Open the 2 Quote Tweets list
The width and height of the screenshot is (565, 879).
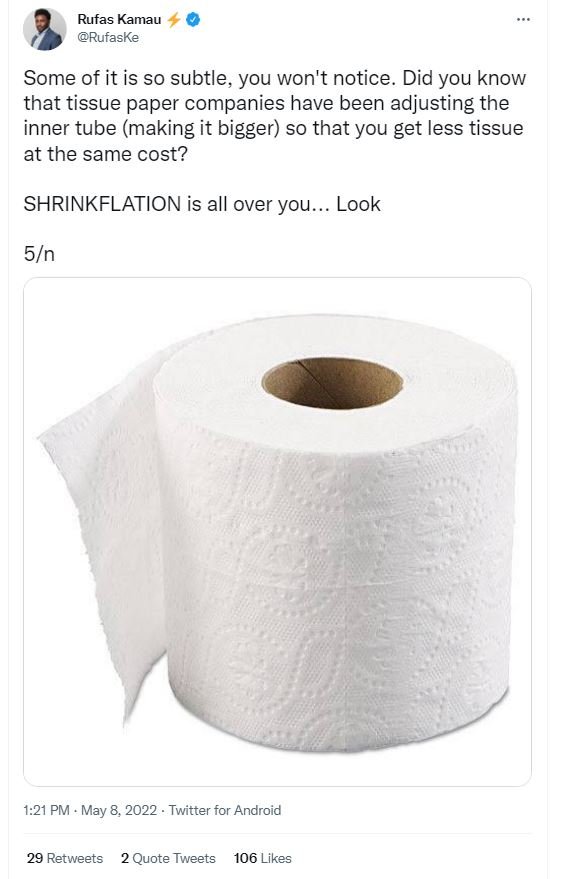[x=168, y=858]
